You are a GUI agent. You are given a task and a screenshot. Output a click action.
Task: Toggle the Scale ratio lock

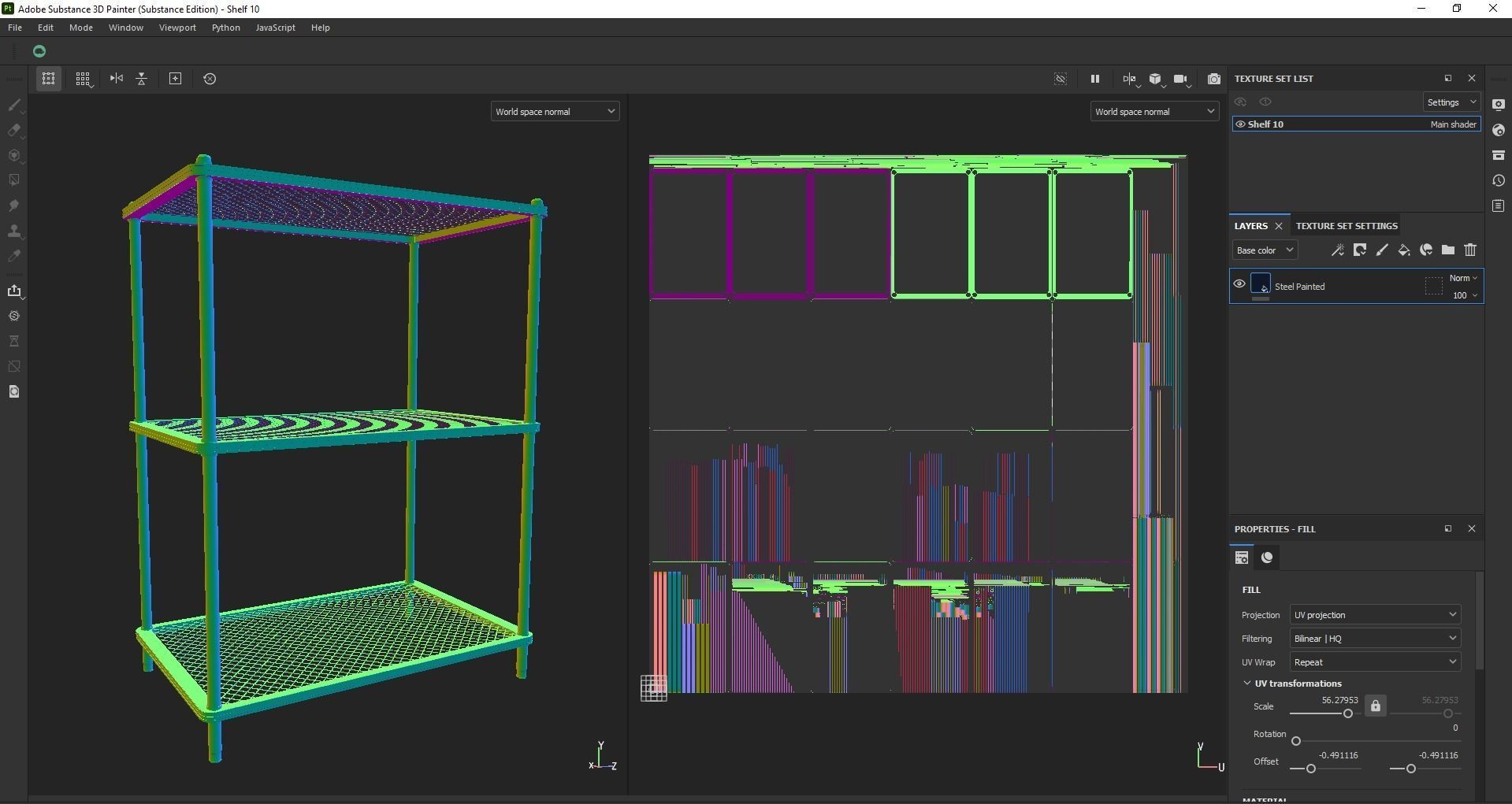(1376, 706)
